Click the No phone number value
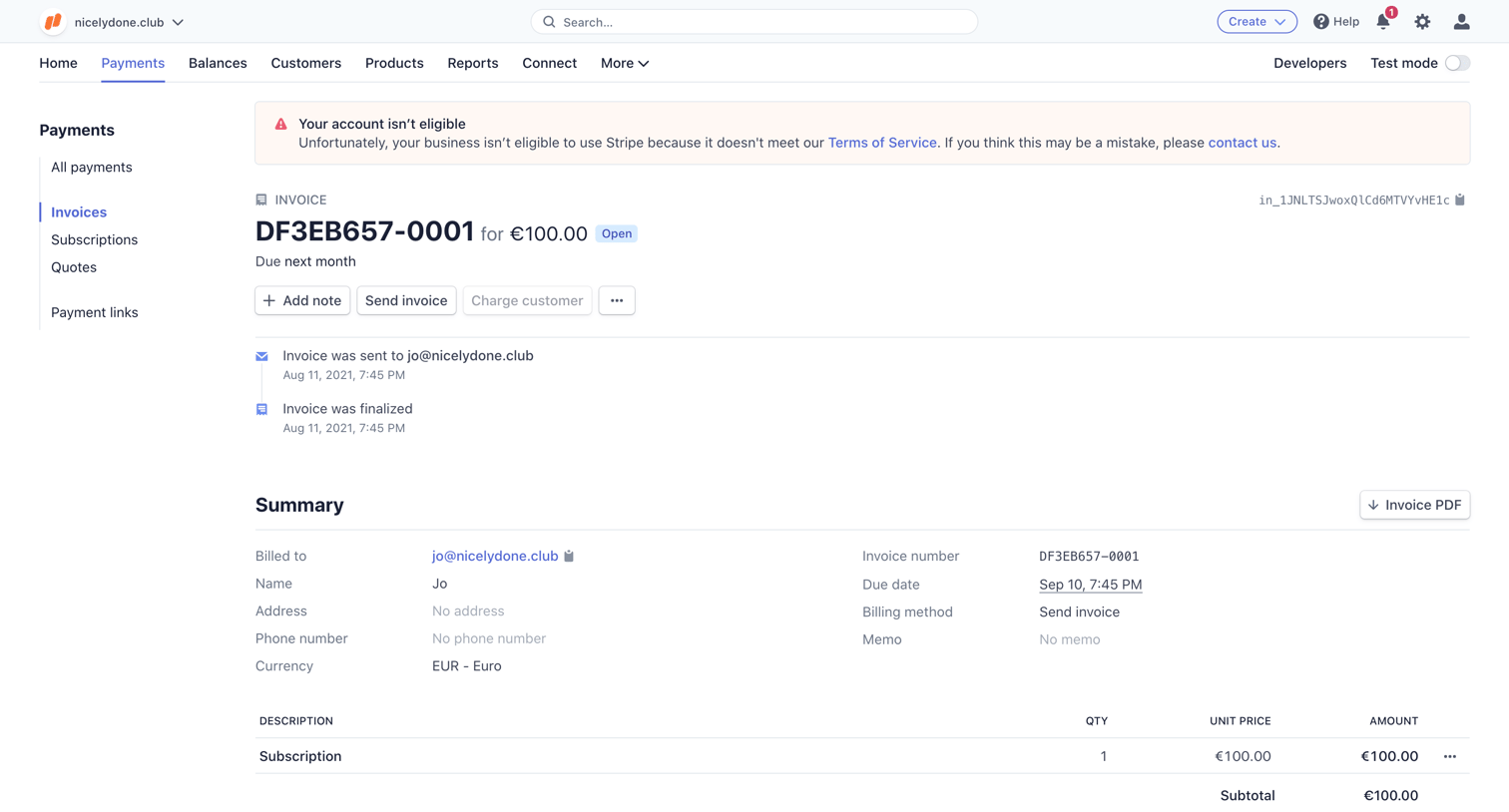The image size is (1509, 812). tap(489, 638)
